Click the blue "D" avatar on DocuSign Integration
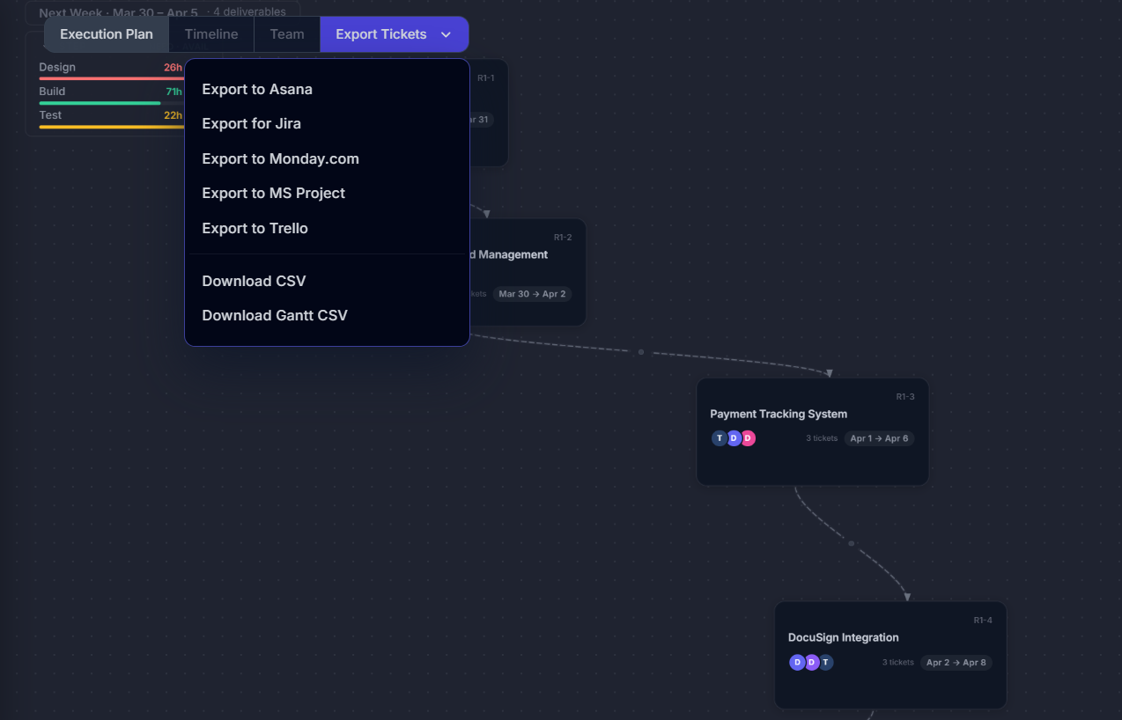The height and width of the screenshot is (720, 1122). [797, 662]
